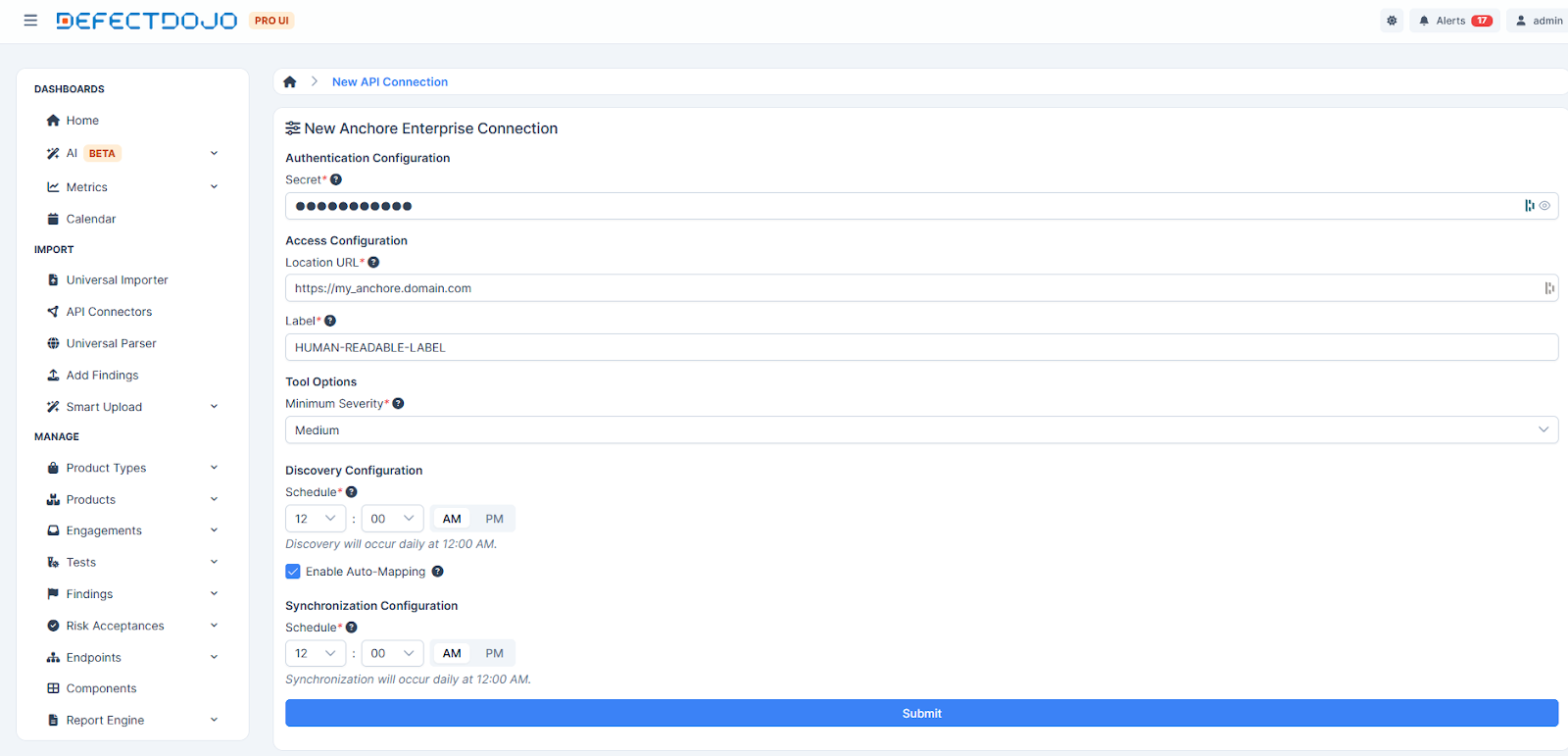
Task: Open API Connectors in the sidebar
Action: (x=109, y=312)
